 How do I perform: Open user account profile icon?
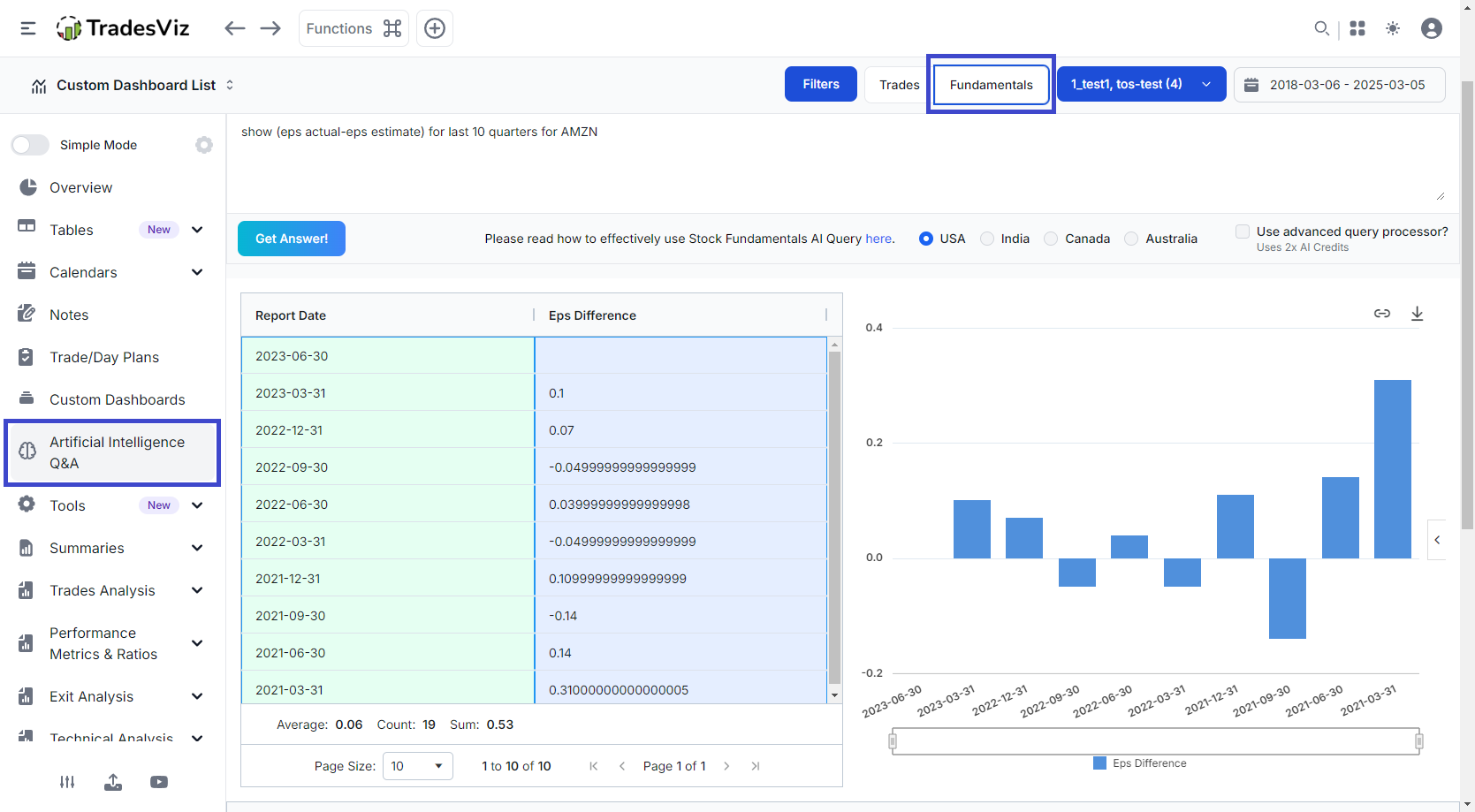click(1432, 28)
